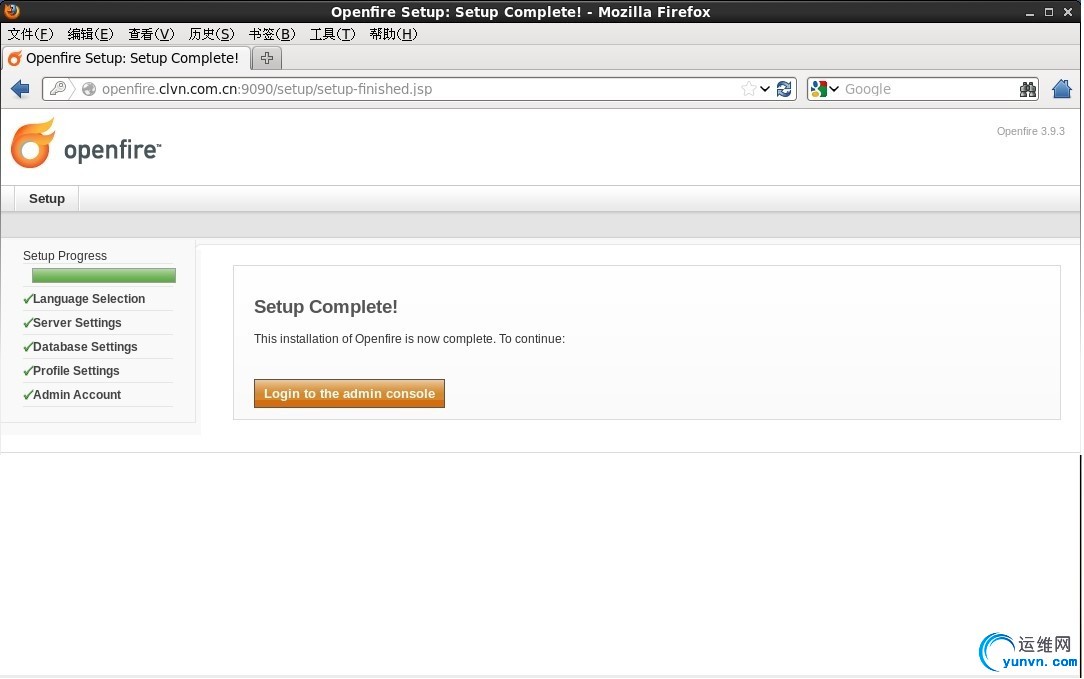Click the installation complete message text

click(x=409, y=339)
